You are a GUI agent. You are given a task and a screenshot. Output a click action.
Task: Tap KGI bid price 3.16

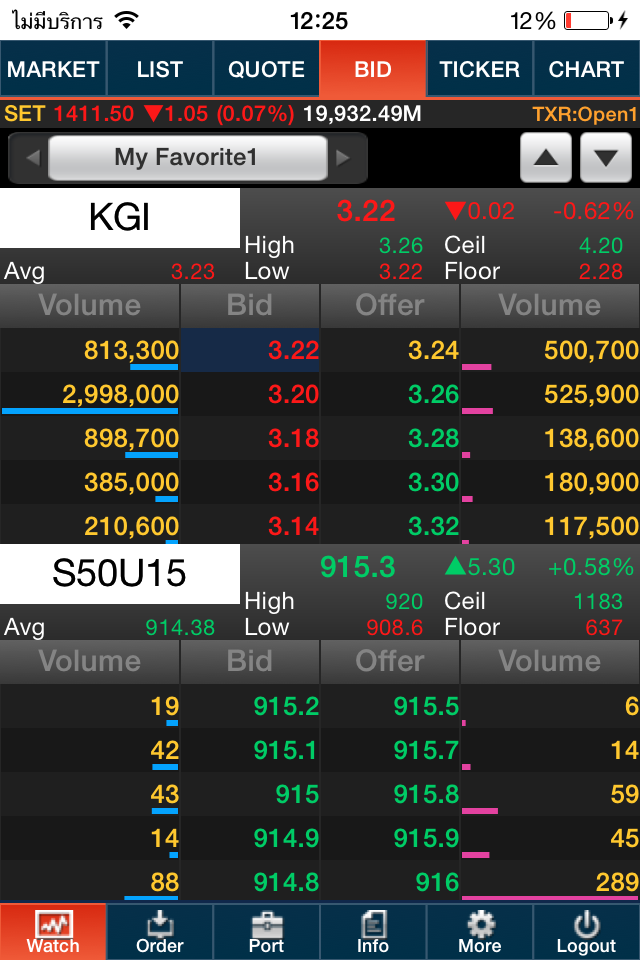click(x=293, y=482)
